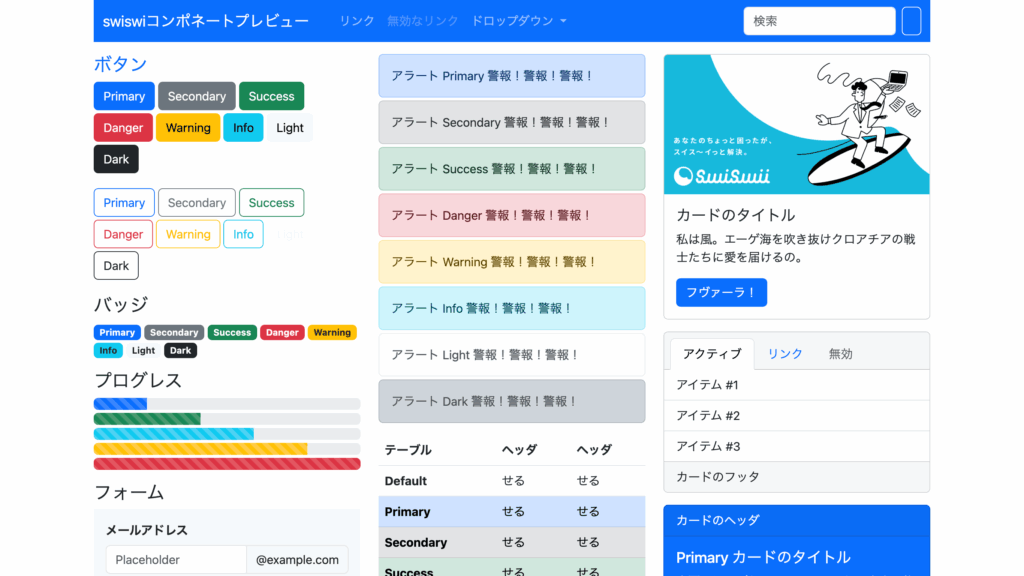Open the swiswiコンポネートプレビュー brand link
Image resolution: width=1024 pixels, height=576 pixels.
tap(206, 21)
